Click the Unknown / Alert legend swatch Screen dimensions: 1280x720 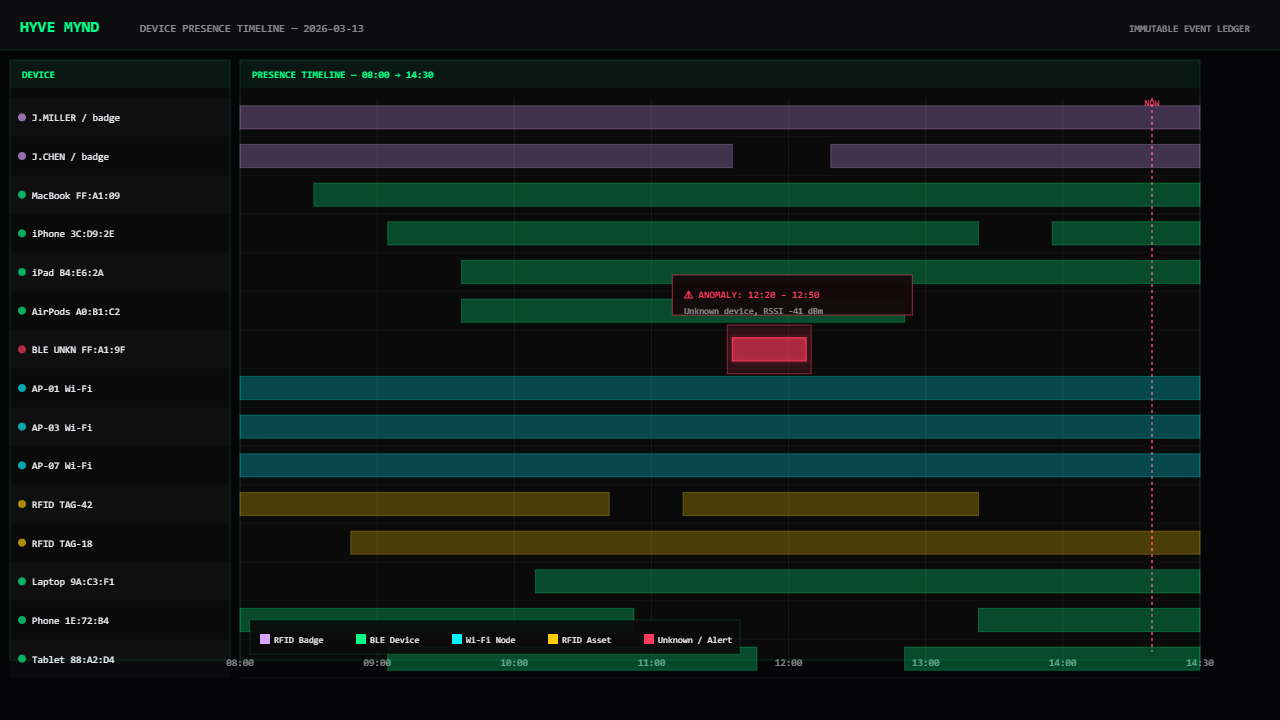click(649, 639)
